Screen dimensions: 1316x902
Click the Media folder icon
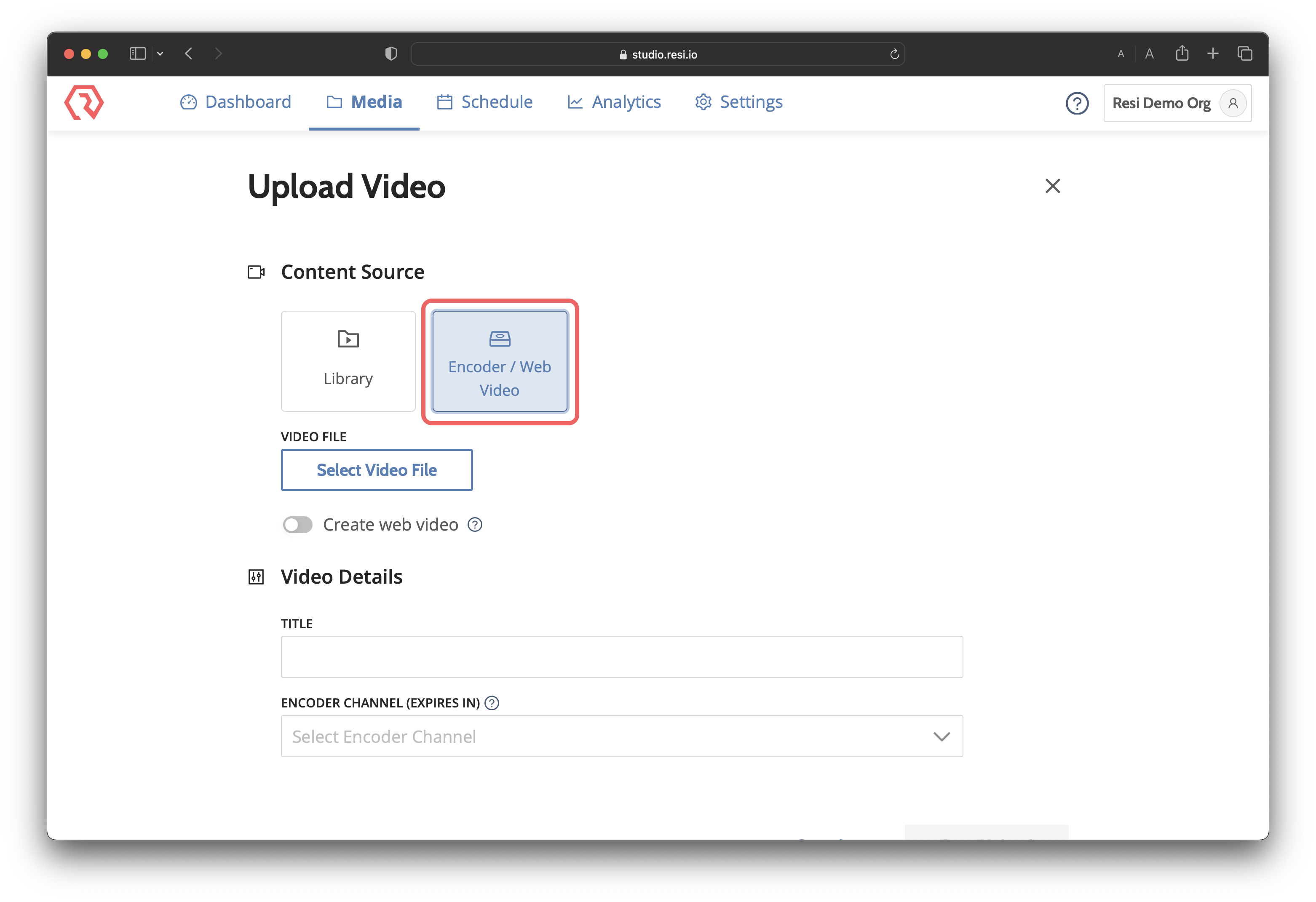pos(334,102)
